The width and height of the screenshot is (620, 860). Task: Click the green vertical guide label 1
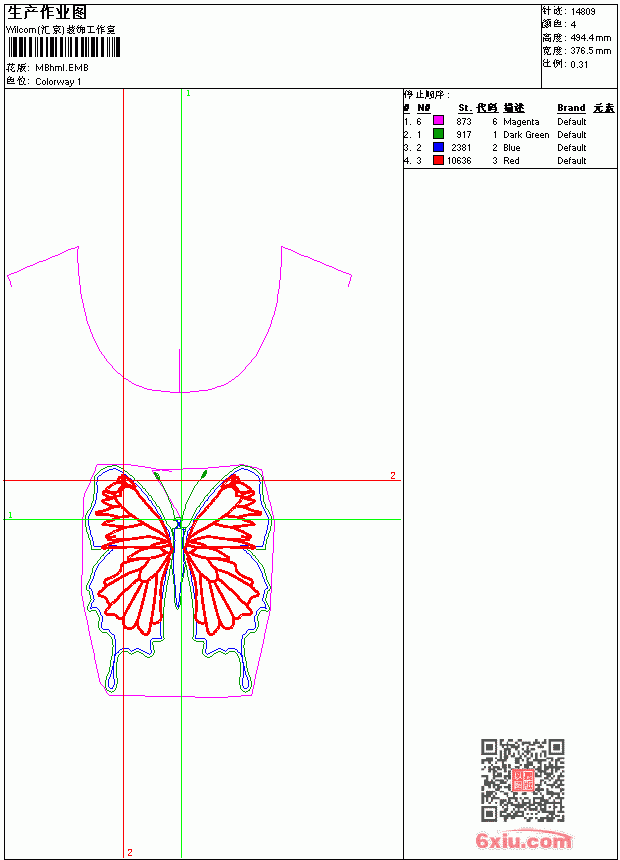pos(188,94)
